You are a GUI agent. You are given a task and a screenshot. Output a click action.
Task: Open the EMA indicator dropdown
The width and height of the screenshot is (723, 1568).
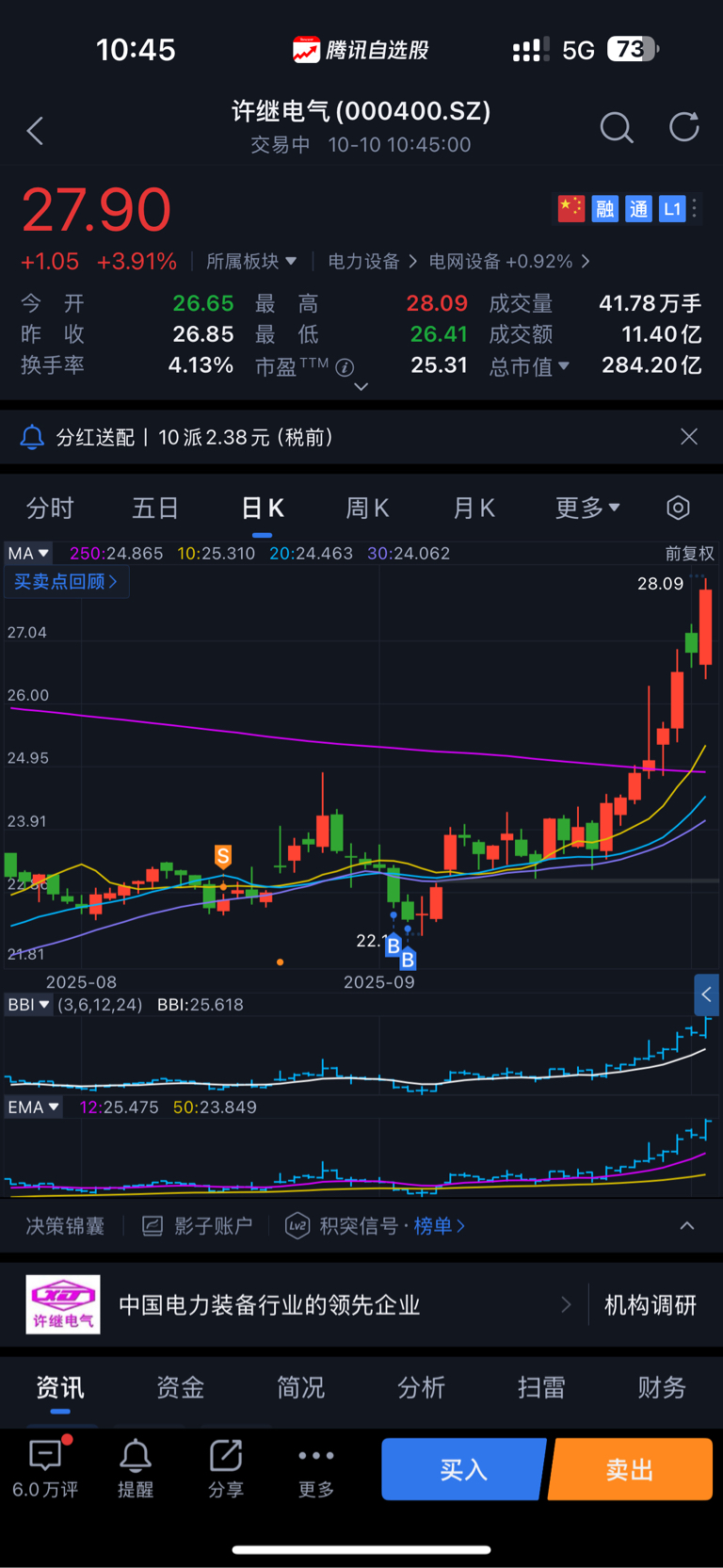(33, 1107)
